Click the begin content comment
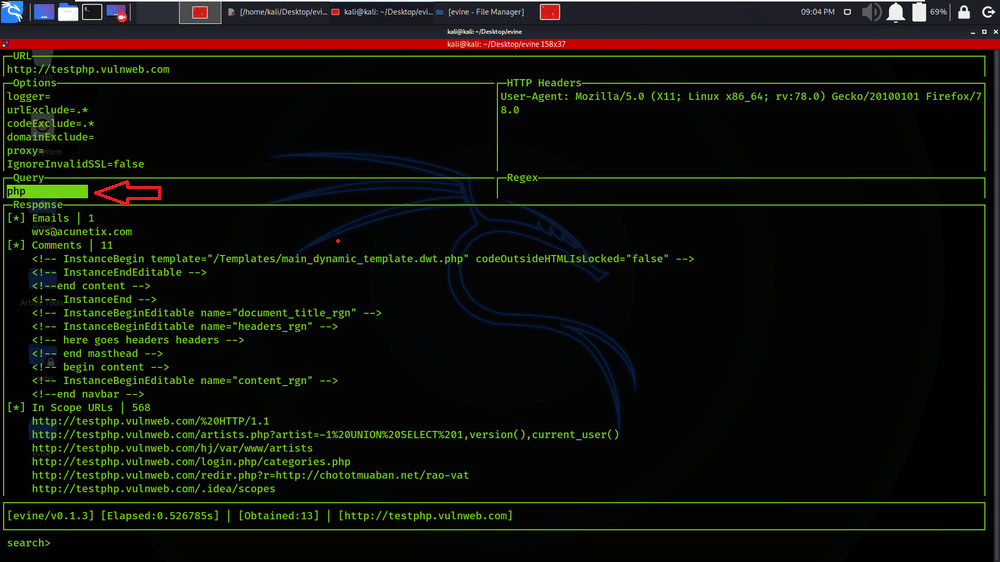1000x562 pixels. 100,367
